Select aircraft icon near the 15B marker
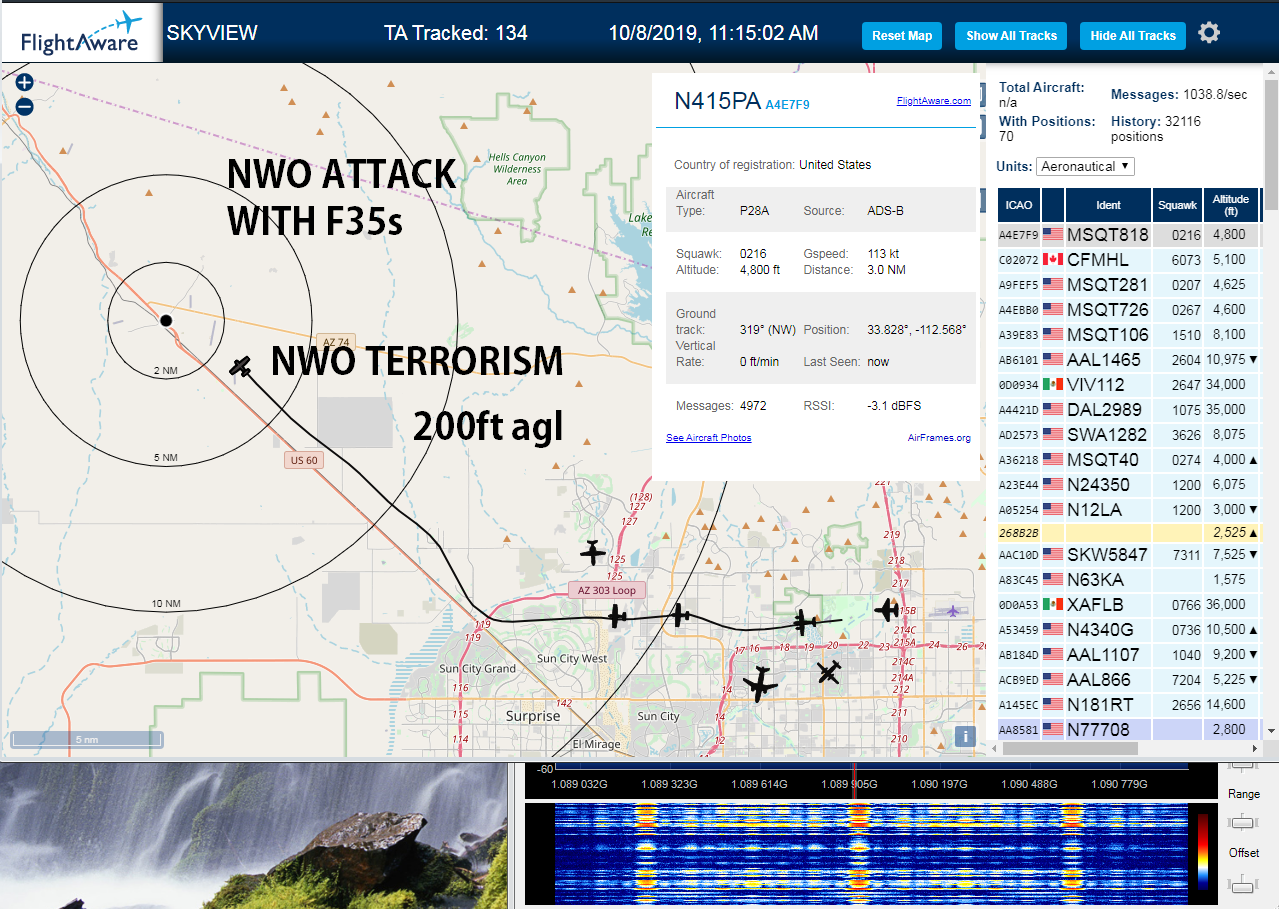 887,609
